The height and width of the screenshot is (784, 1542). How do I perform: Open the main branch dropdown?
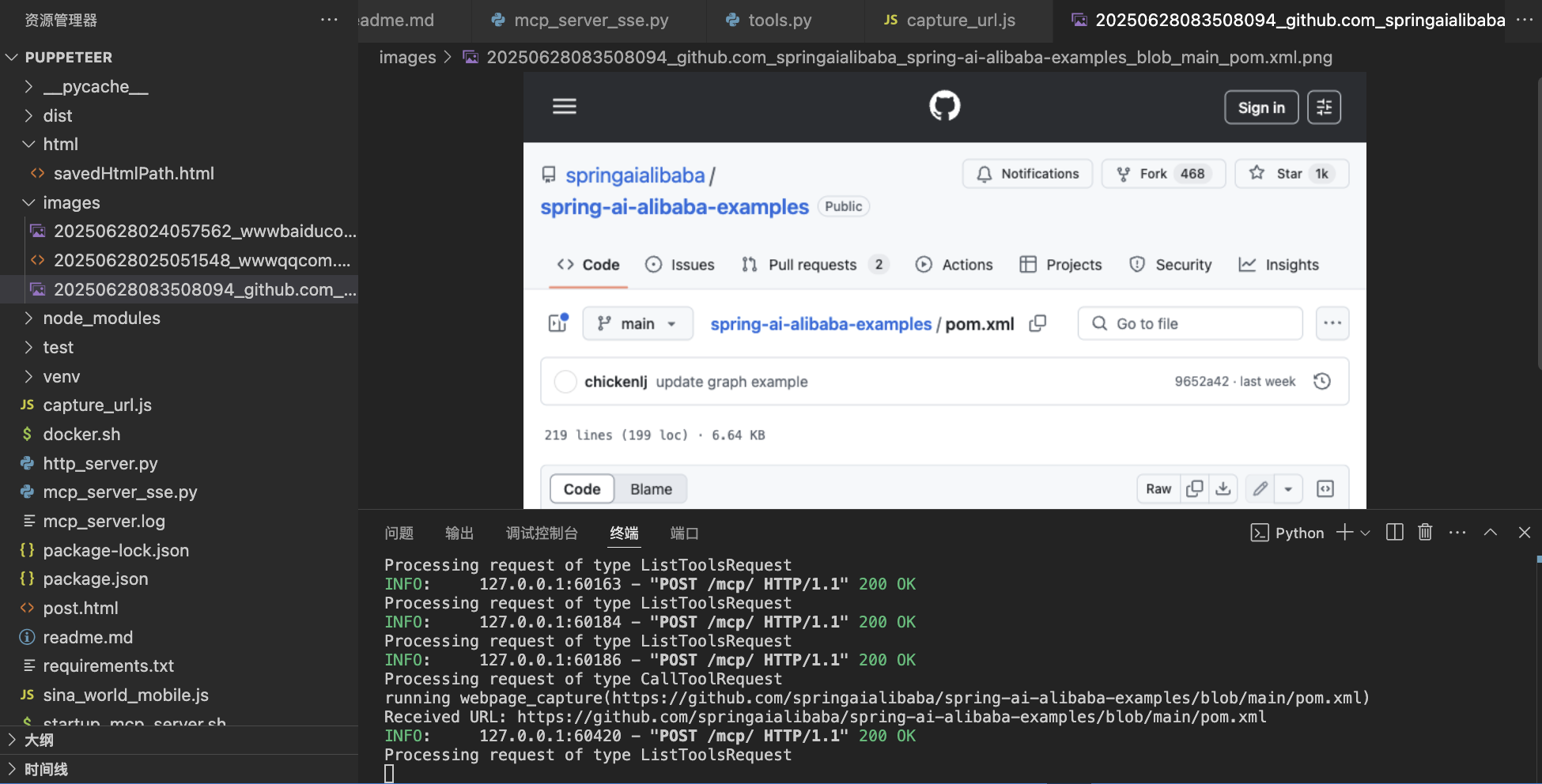point(637,323)
